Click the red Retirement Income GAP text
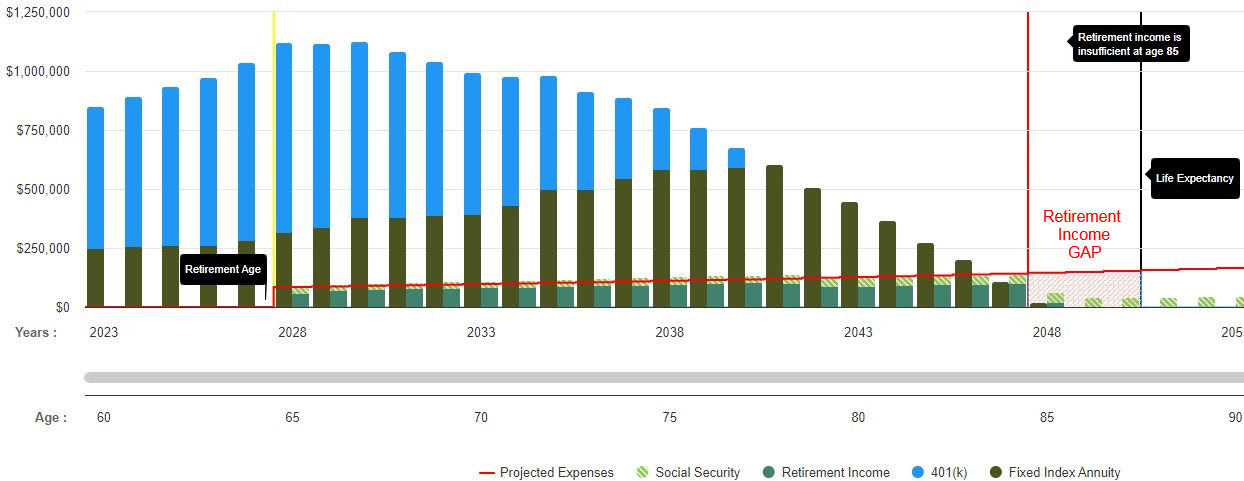Screen dimensions: 1244x481 click(1081, 234)
